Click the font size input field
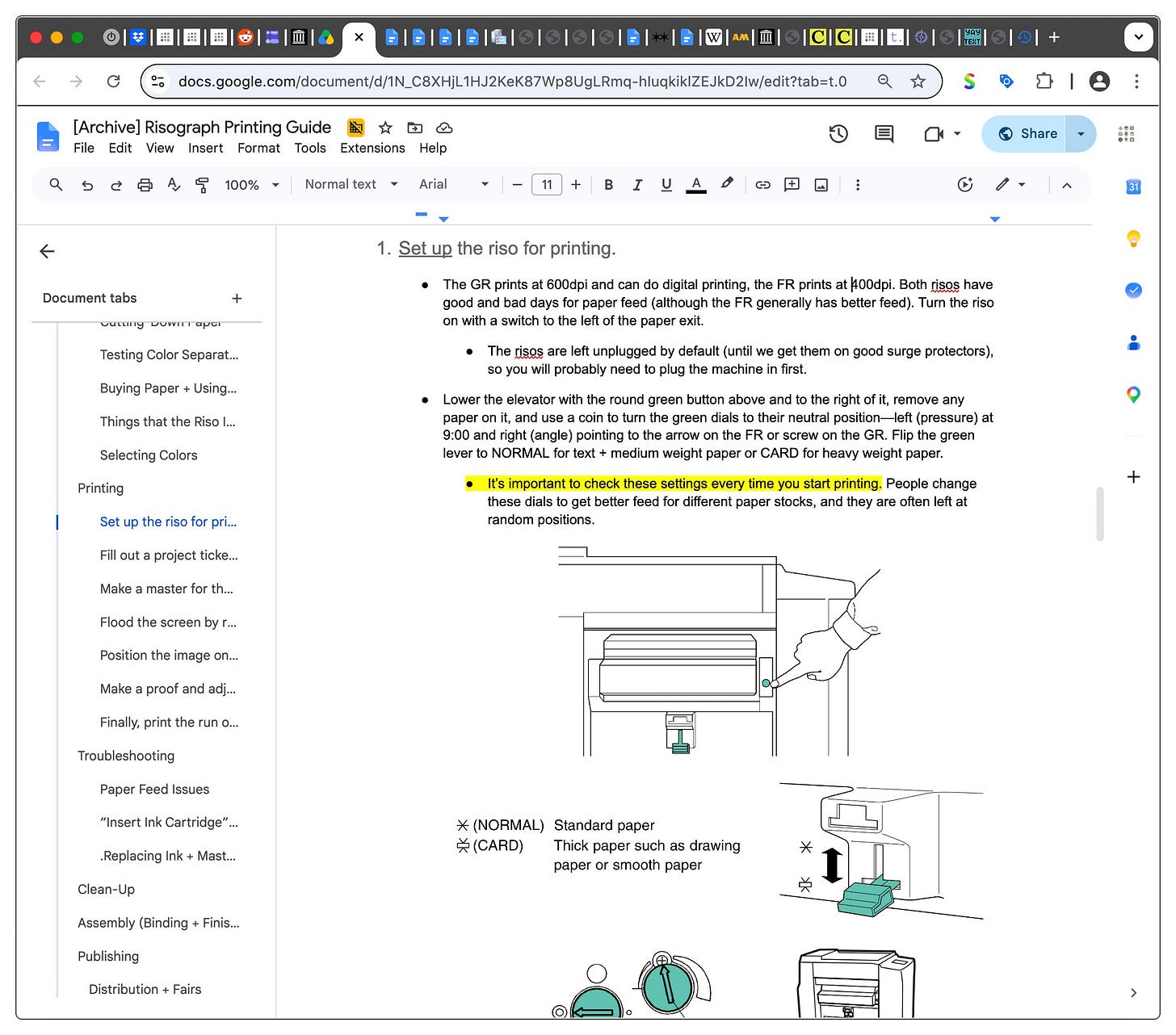The width and height of the screenshot is (1176, 1035). [x=547, y=185]
